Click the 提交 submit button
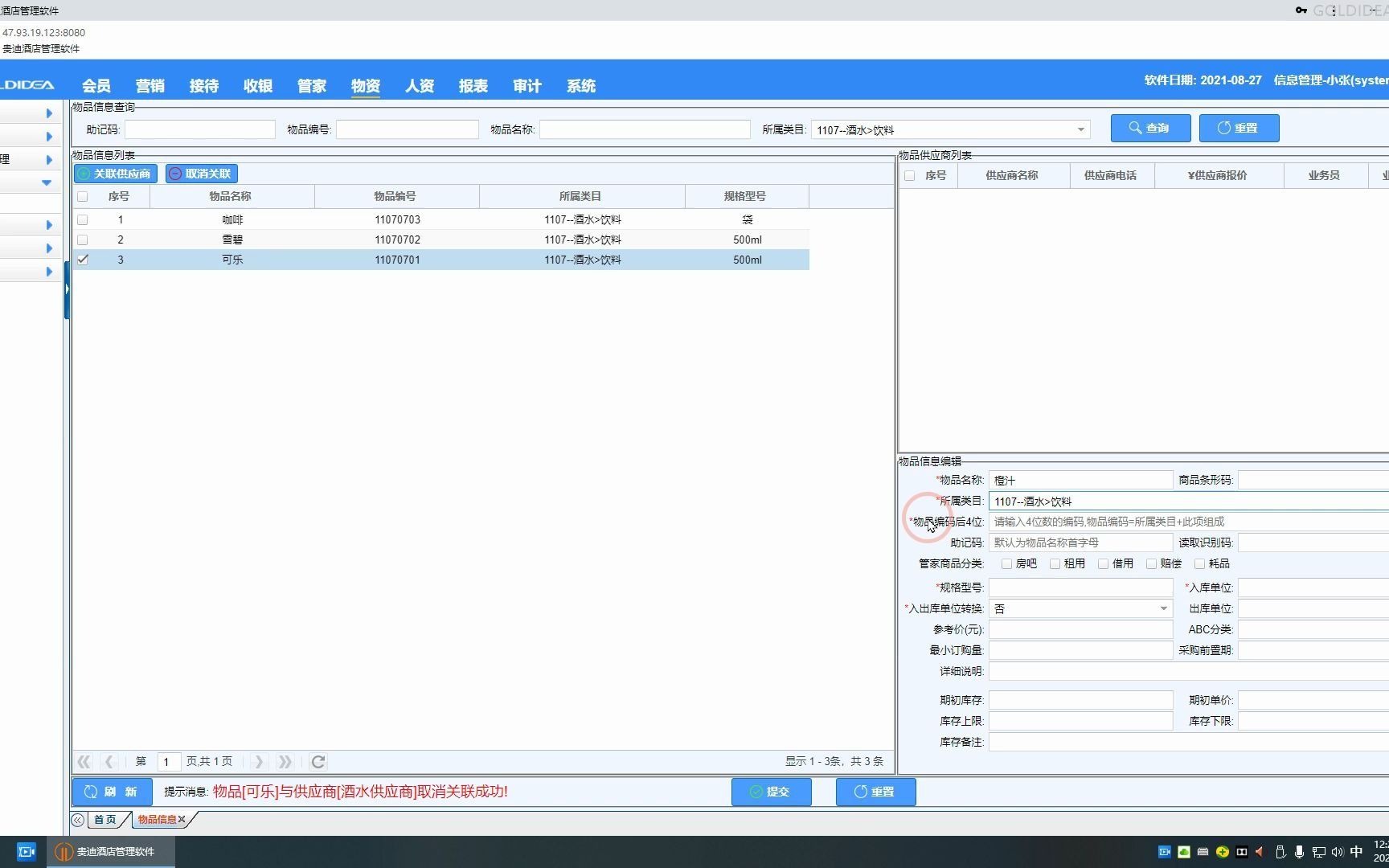 tap(771, 792)
